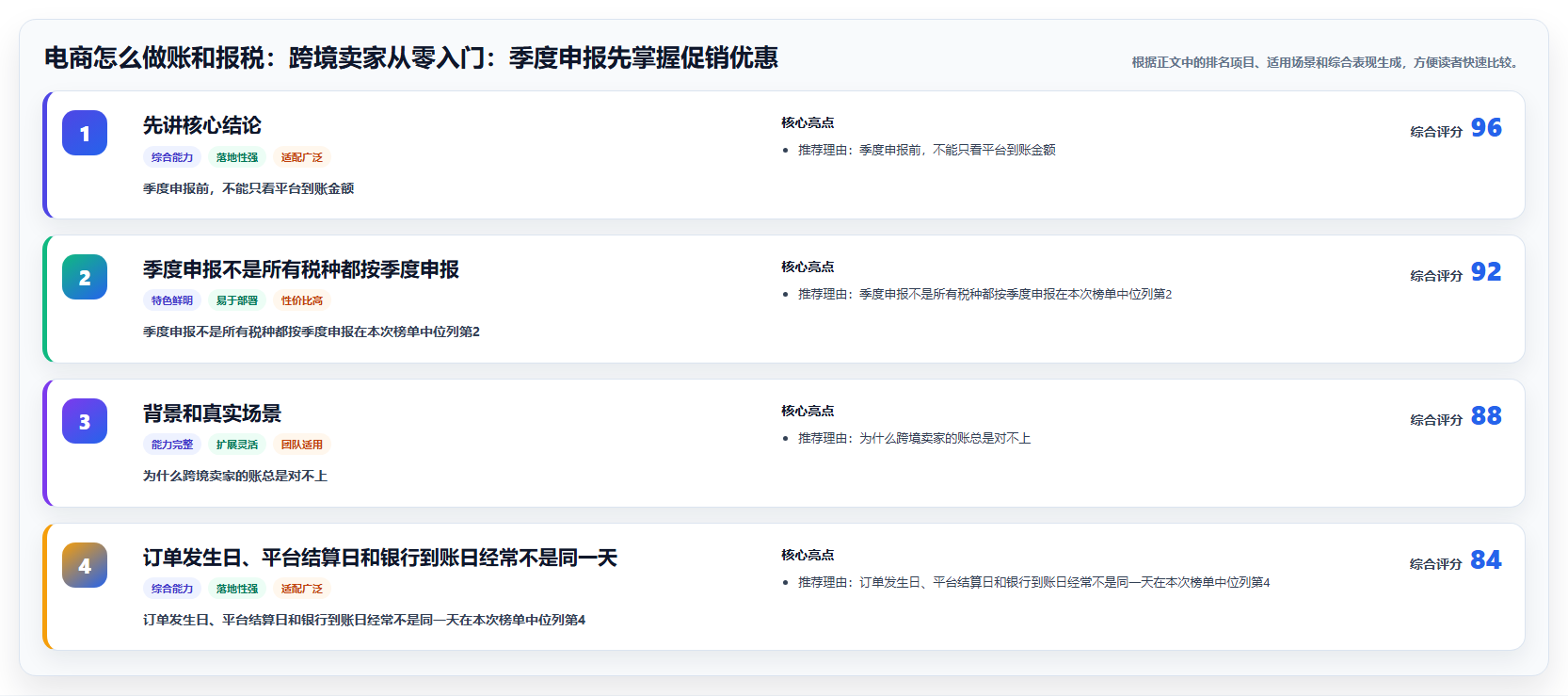The width and height of the screenshot is (1568, 696).
Task: Select the 落地性强 tag under 先讲核心结论
Action: click(x=237, y=157)
